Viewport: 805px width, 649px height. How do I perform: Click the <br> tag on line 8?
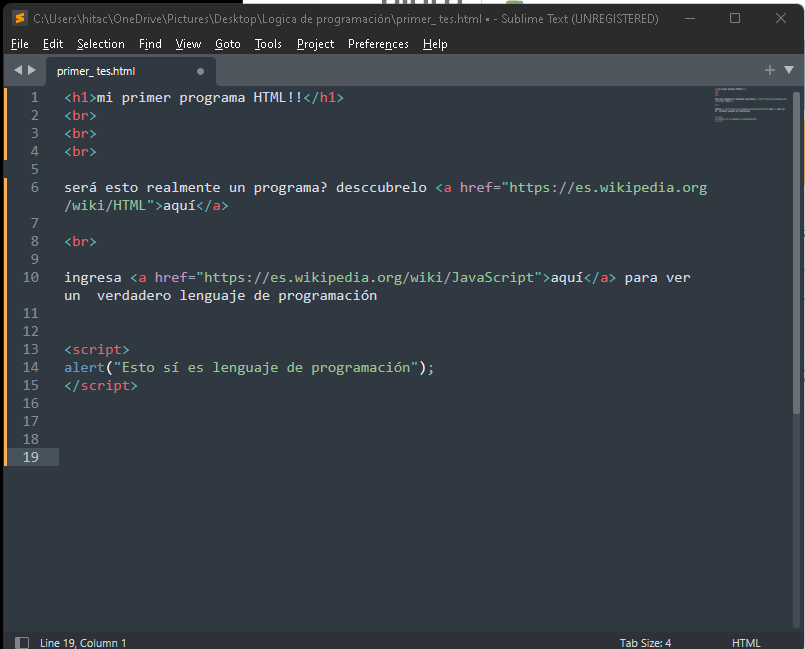[x=80, y=242]
